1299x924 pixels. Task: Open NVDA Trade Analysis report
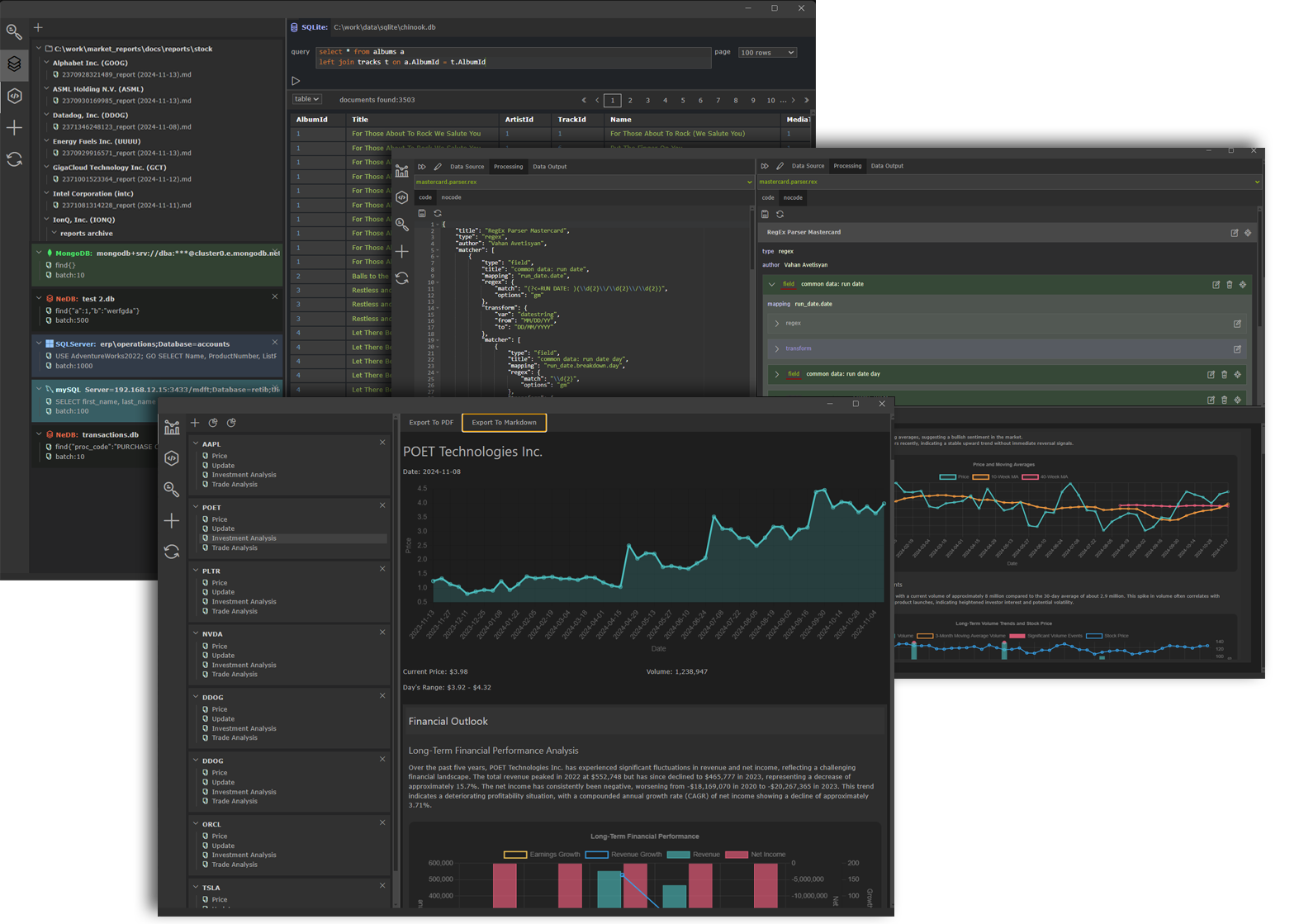pyautogui.click(x=235, y=675)
